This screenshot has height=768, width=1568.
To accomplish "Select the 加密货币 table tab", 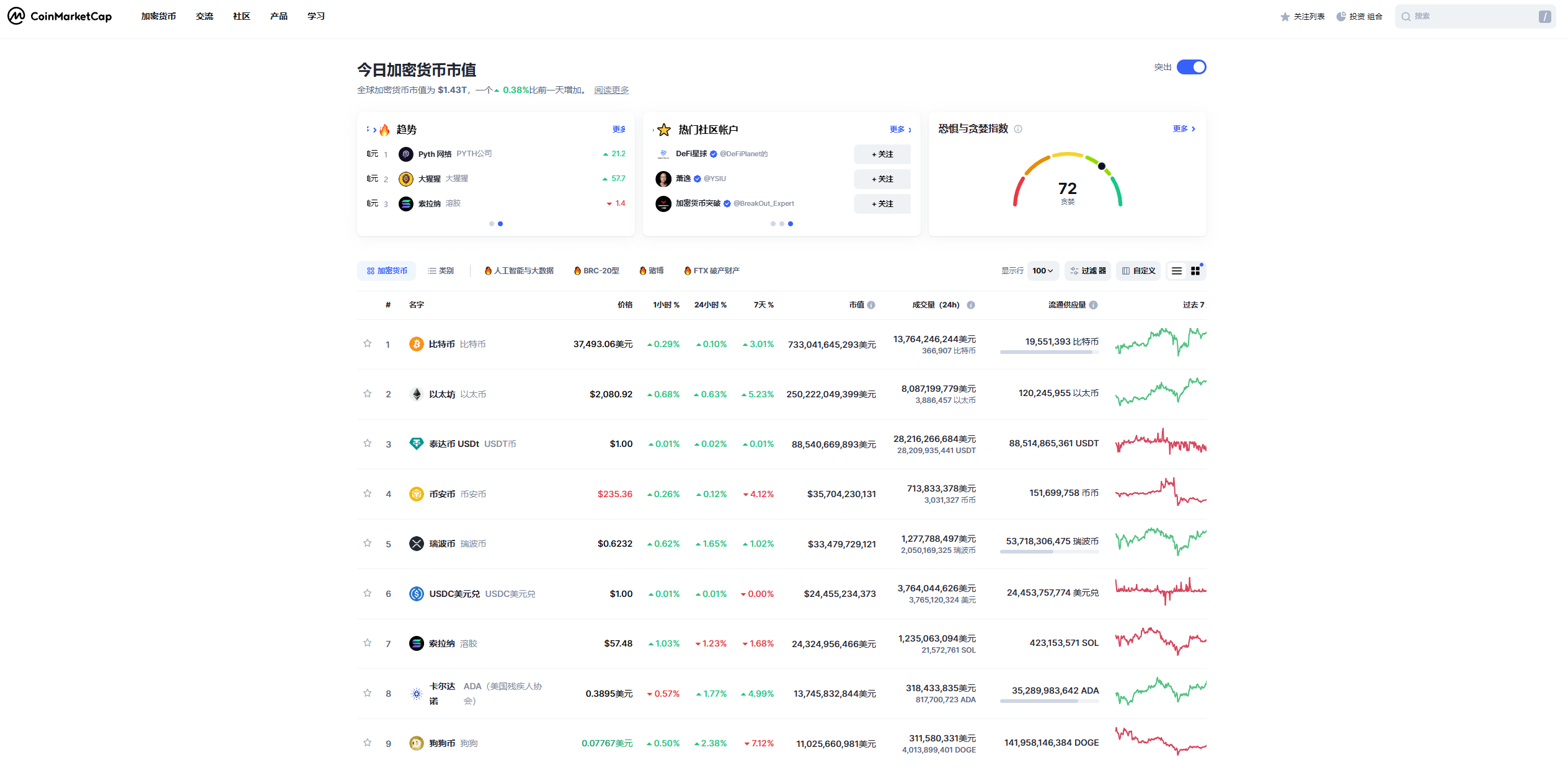I will [x=386, y=271].
